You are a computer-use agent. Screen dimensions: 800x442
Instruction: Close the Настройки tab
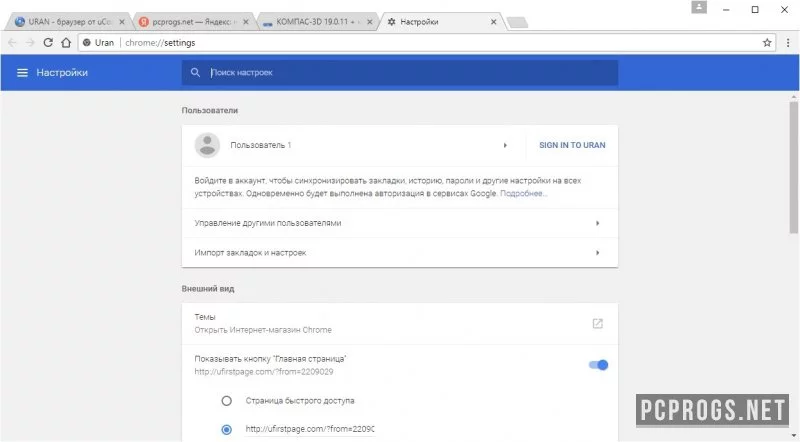coord(493,22)
